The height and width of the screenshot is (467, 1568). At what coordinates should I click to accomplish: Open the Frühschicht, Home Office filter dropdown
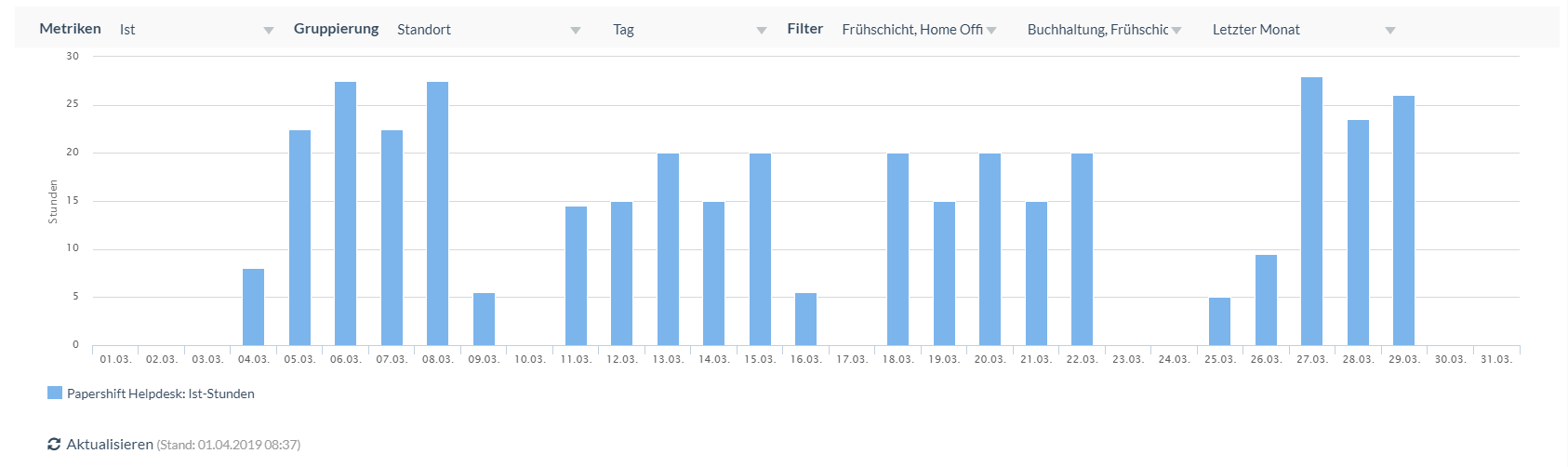tap(918, 30)
